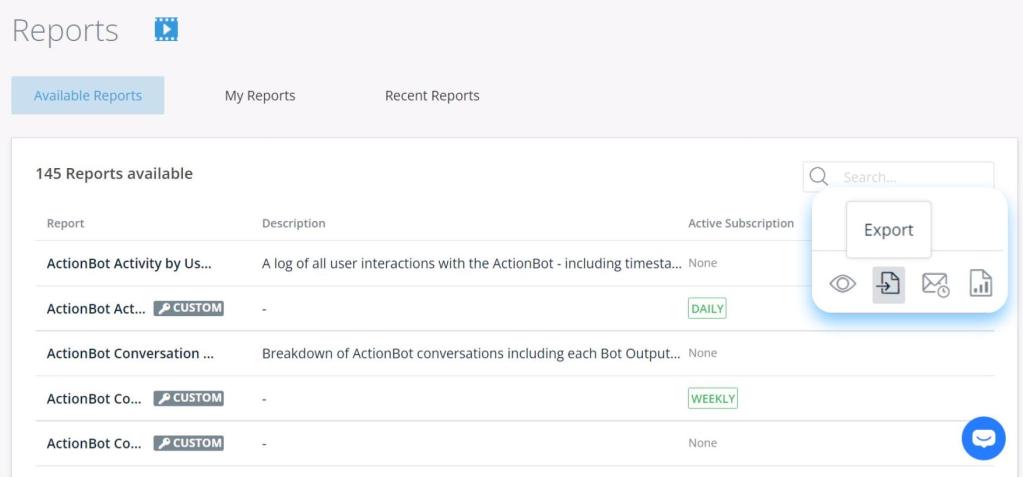The width and height of the screenshot is (1023, 477).
Task: Open ActionBot Activity by Us... report
Action: (129, 263)
